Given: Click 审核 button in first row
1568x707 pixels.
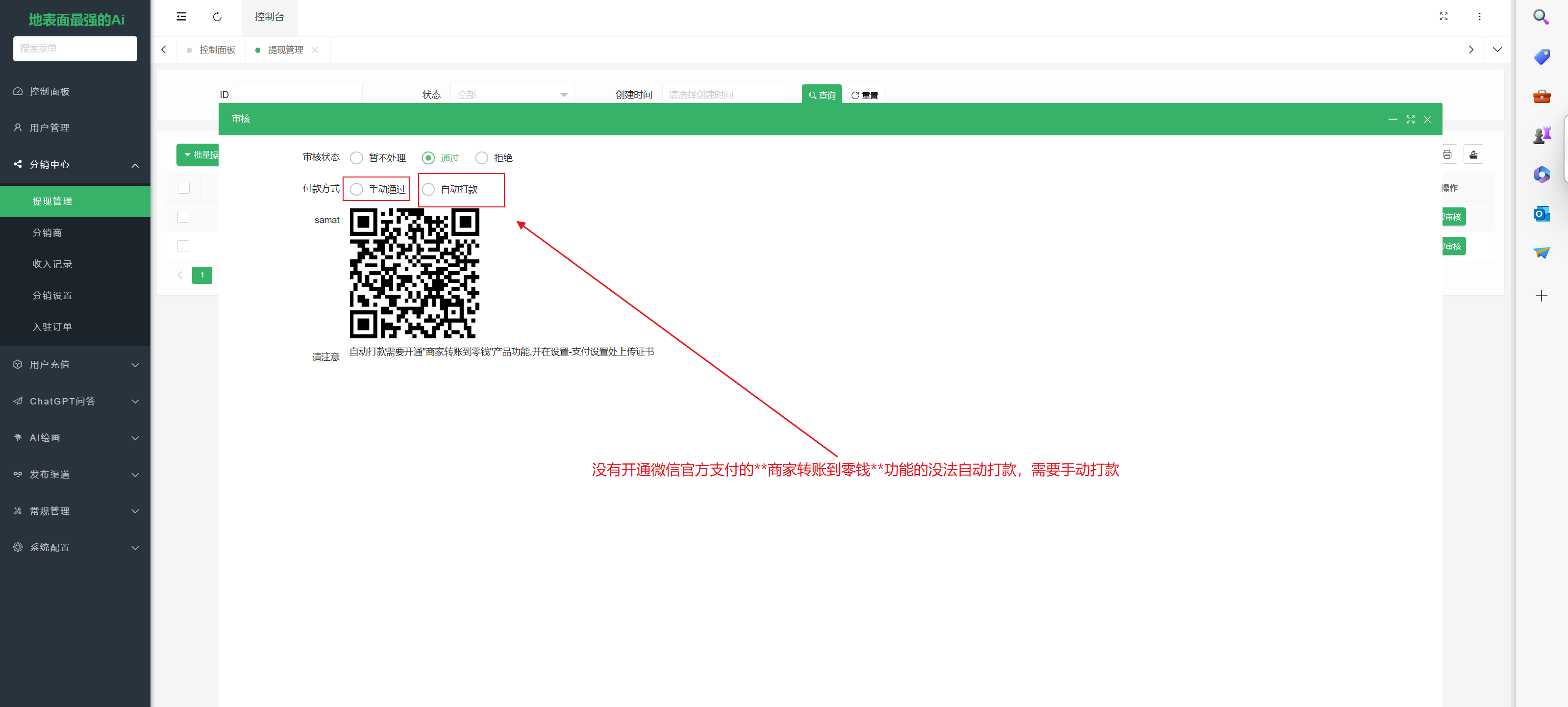Looking at the screenshot, I should [1453, 217].
